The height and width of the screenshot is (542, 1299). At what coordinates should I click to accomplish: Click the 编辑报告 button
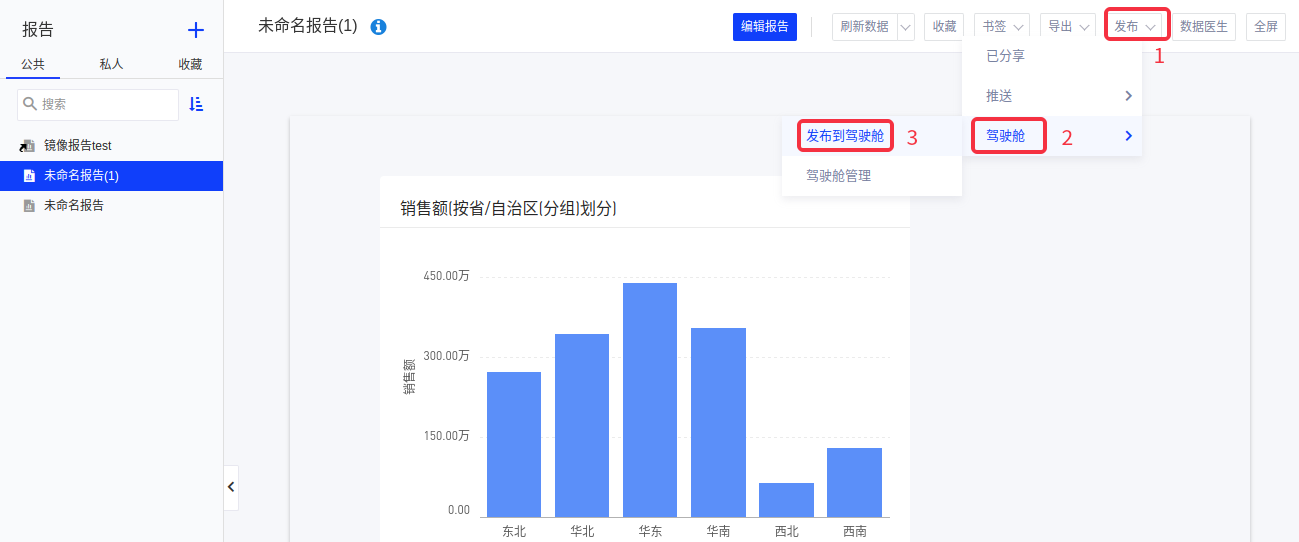coord(764,27)
